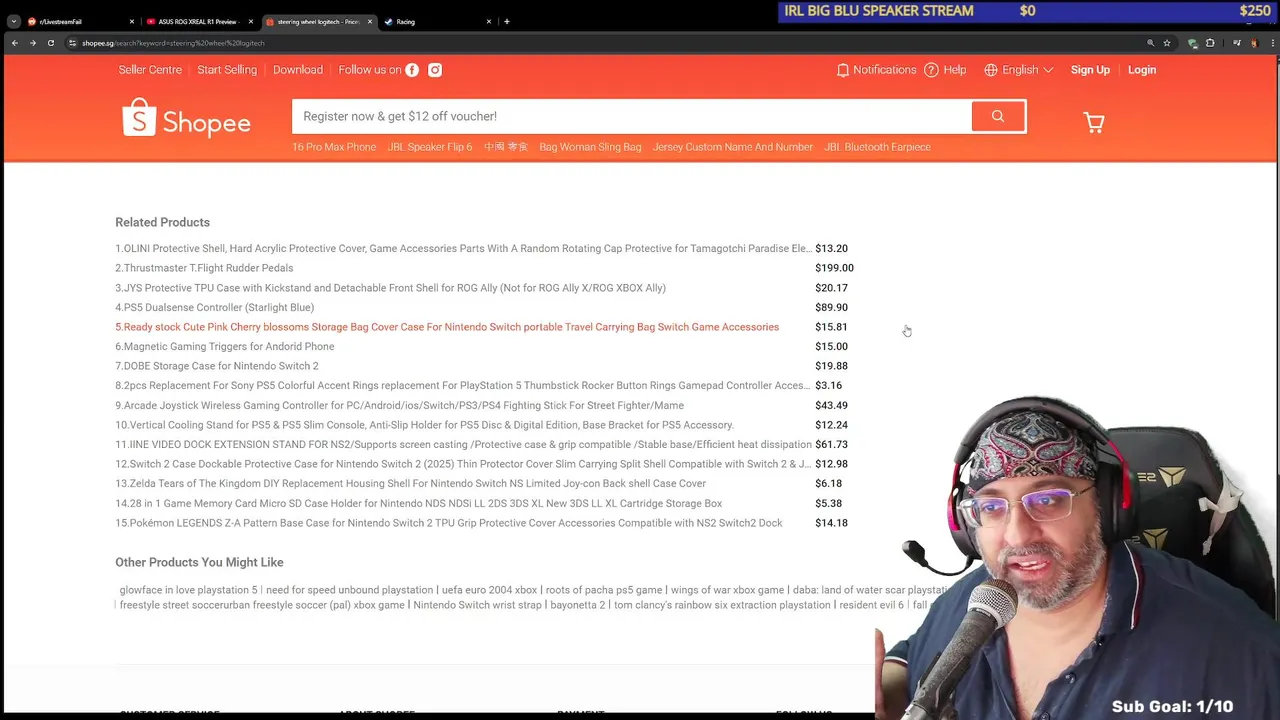Open DOBE Storage Case for Nintendo Switch 2
1280x720 pixels.
click(x=217, y=366)
